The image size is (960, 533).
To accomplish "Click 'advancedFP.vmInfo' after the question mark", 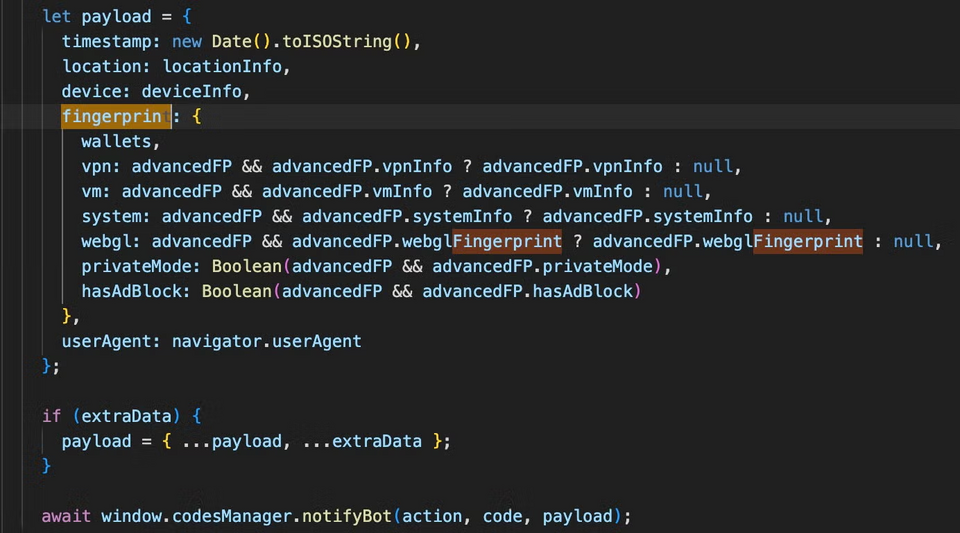I will tap(547, 192).
